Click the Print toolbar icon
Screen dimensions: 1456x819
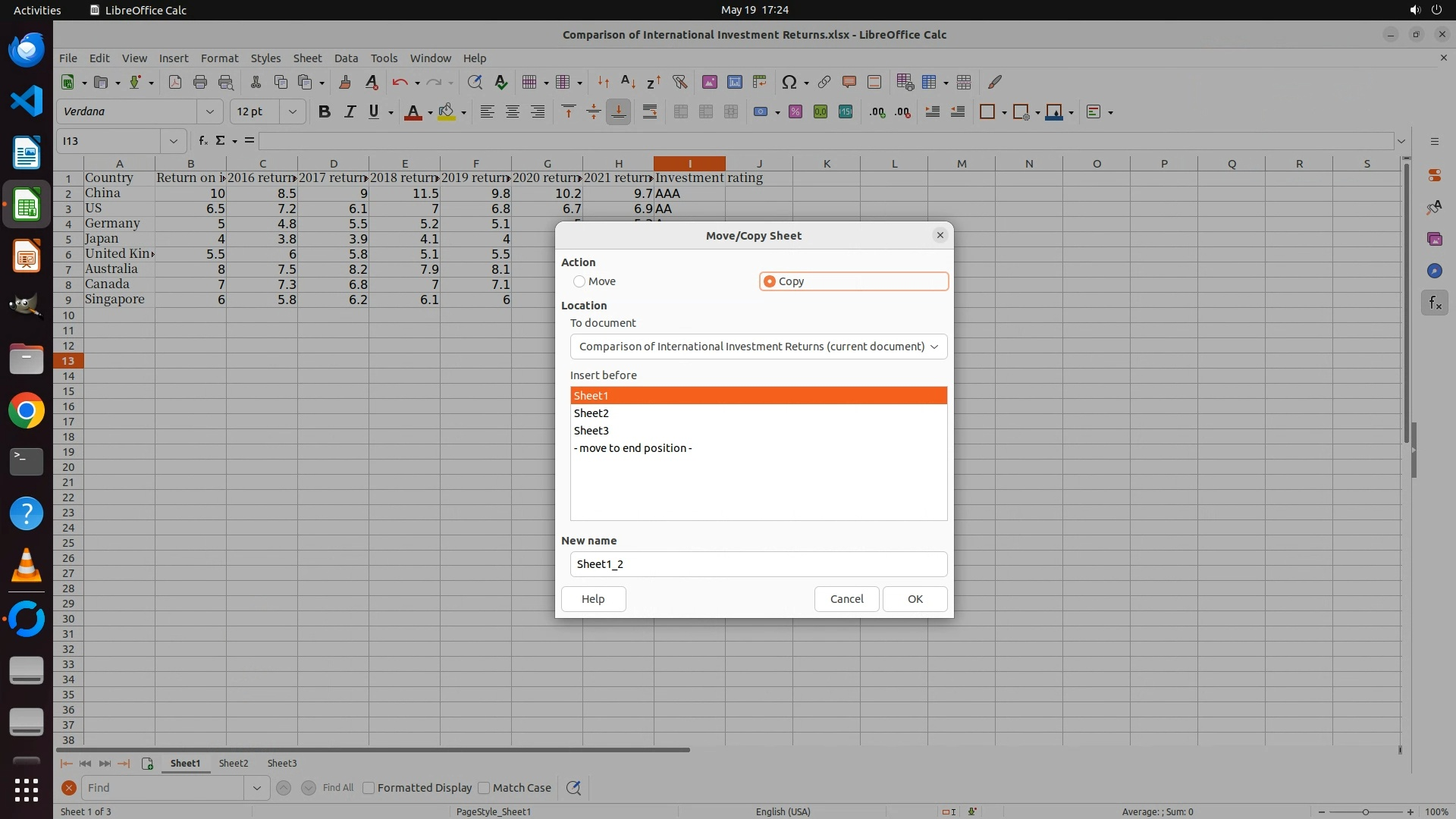coord(200,82)
